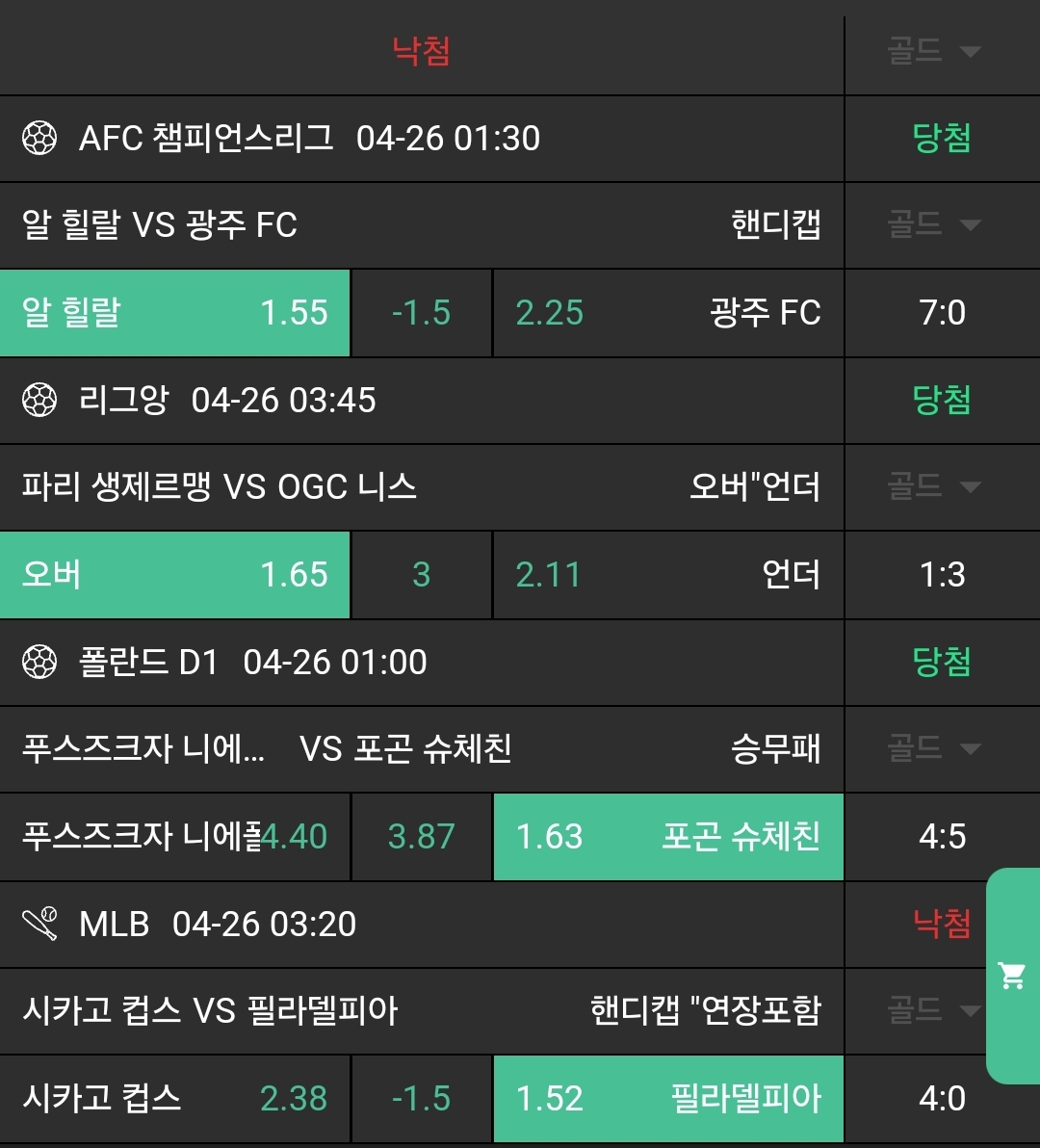This screenshot has height=1148, width=1040.
Task: Choose the 3.87 draw odds cell
Action: 421,837
